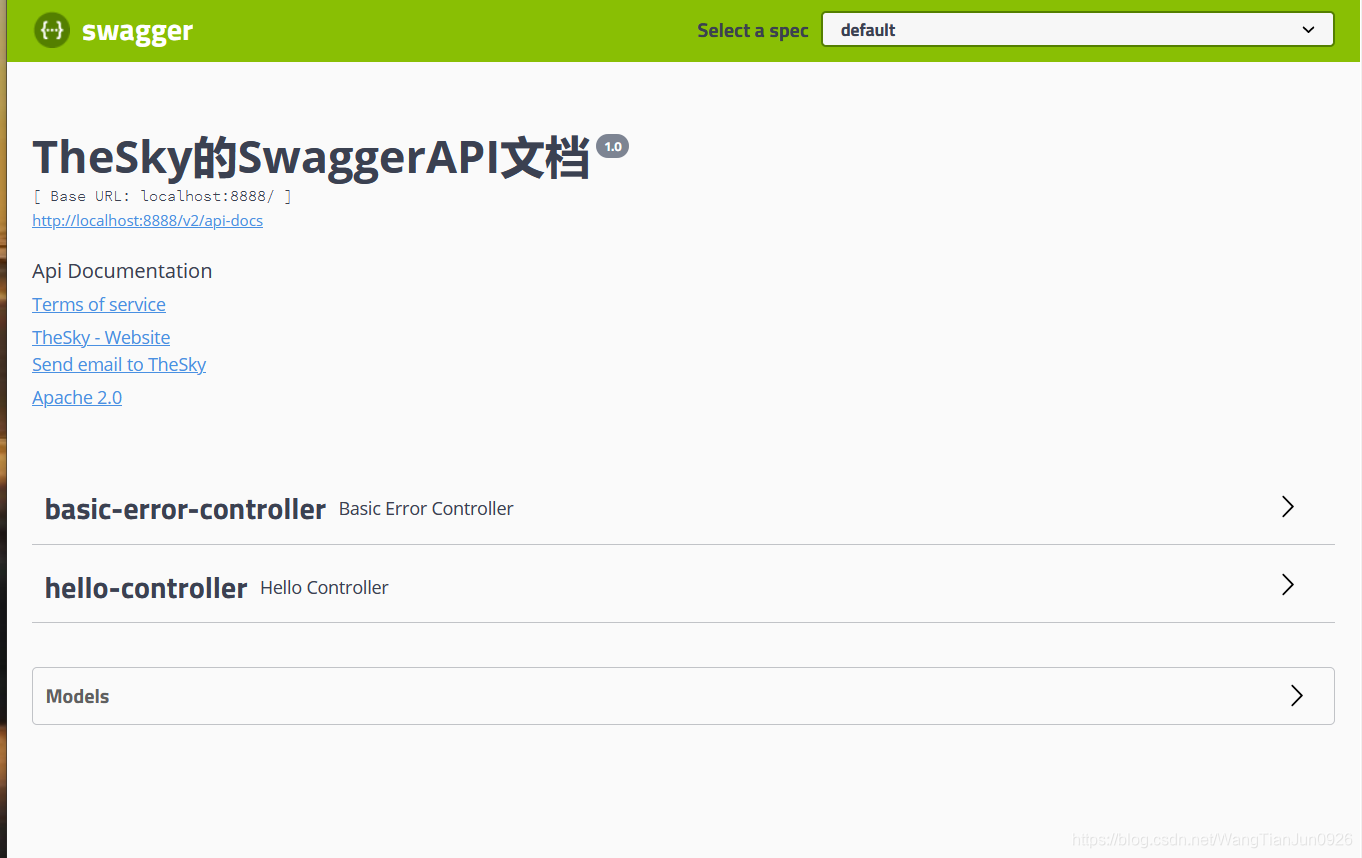Open the Select a spec dropdown
Image resolution: width=1362 pixels, height=858 pixels.
[x=1077, y=30]
